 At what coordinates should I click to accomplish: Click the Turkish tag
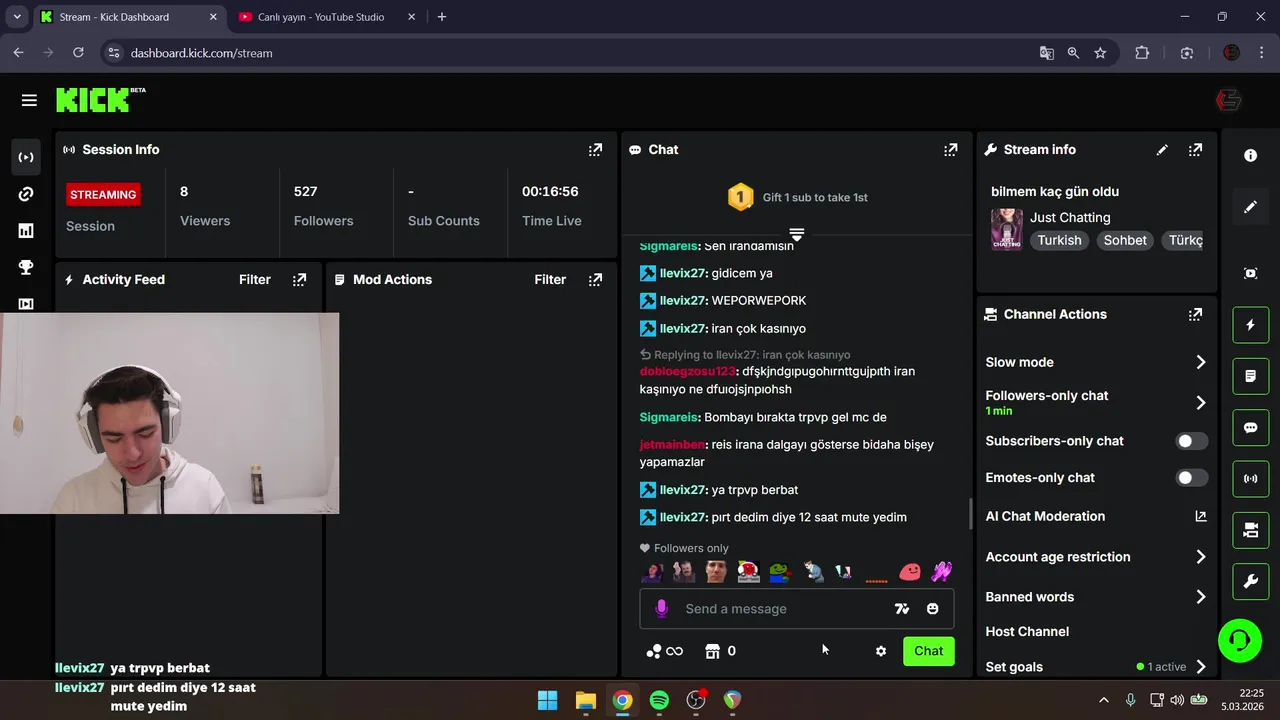[1059, 240]
